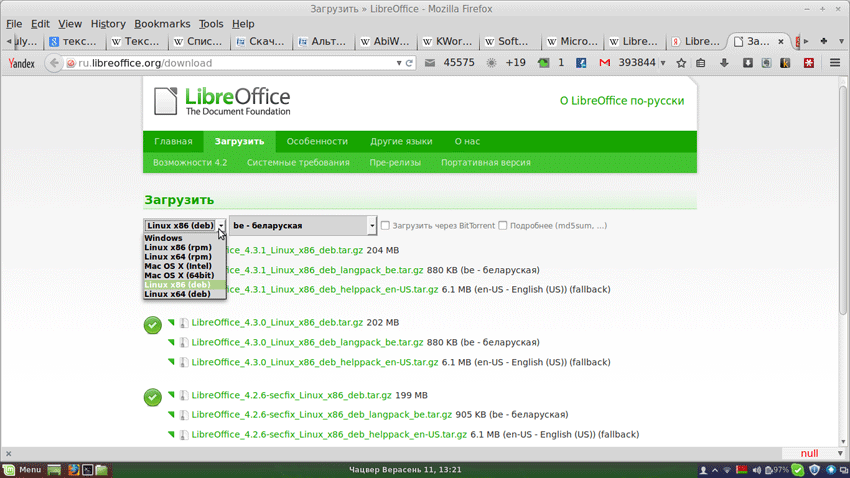This screenshot has height=478, width=850.
Task: Click the LibreOffice logo
Action: click(x=222, y=101)
